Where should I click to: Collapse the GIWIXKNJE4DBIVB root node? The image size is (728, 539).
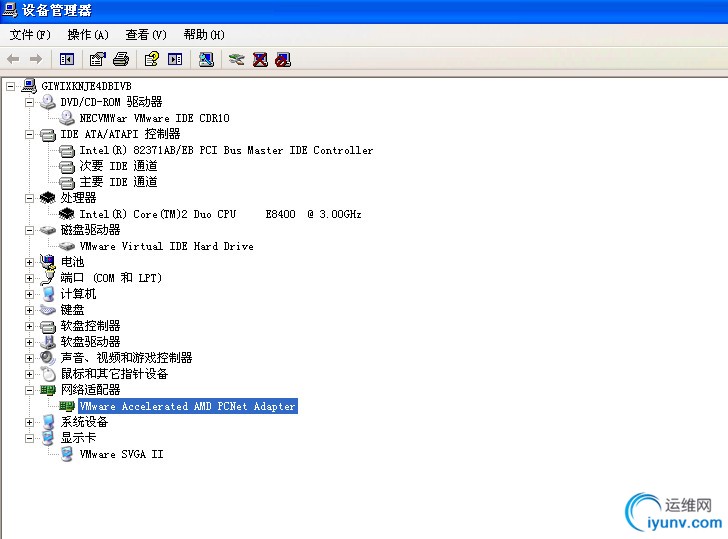click(10, 86)
